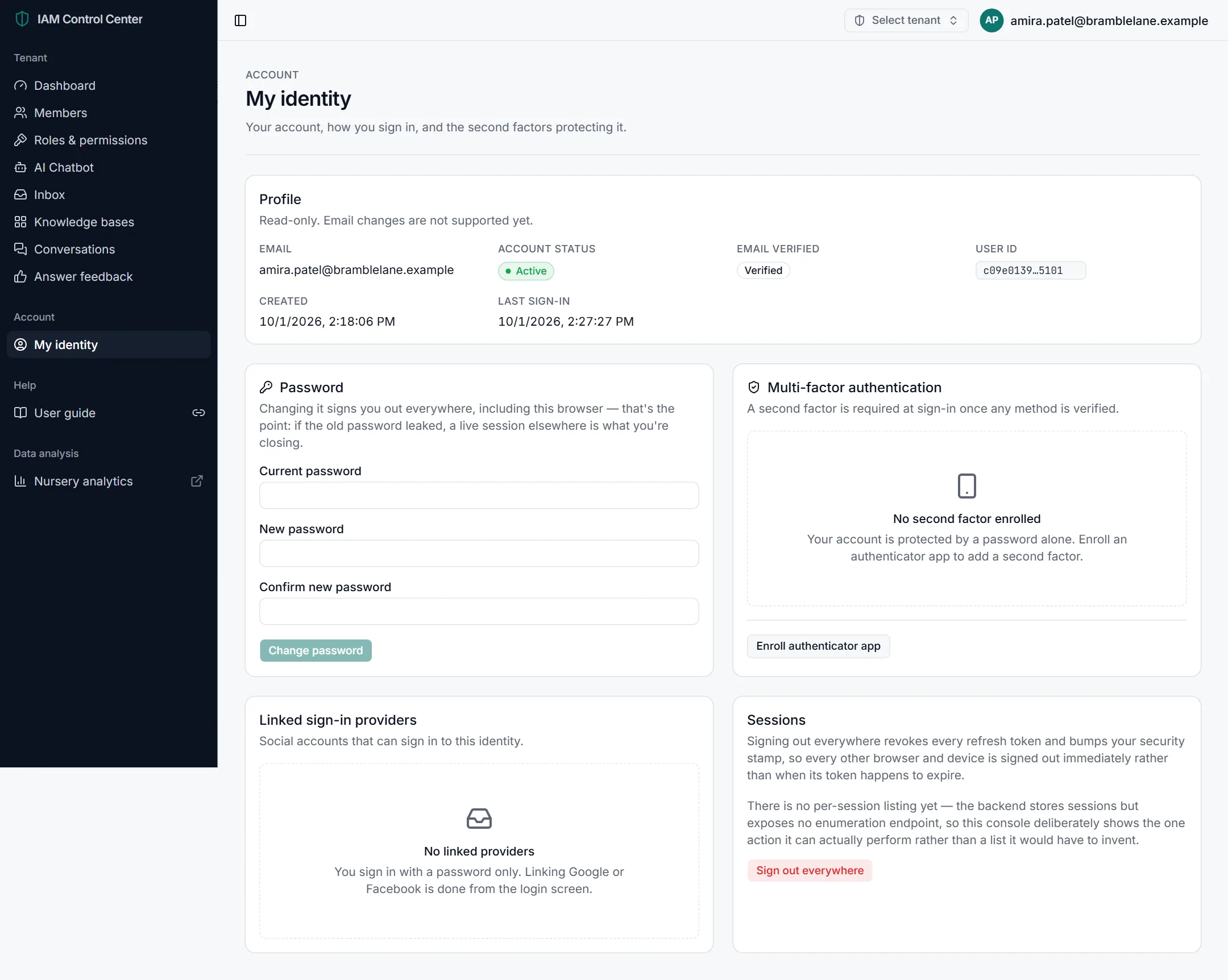Click the link icon beside User guide

point(198,413)
